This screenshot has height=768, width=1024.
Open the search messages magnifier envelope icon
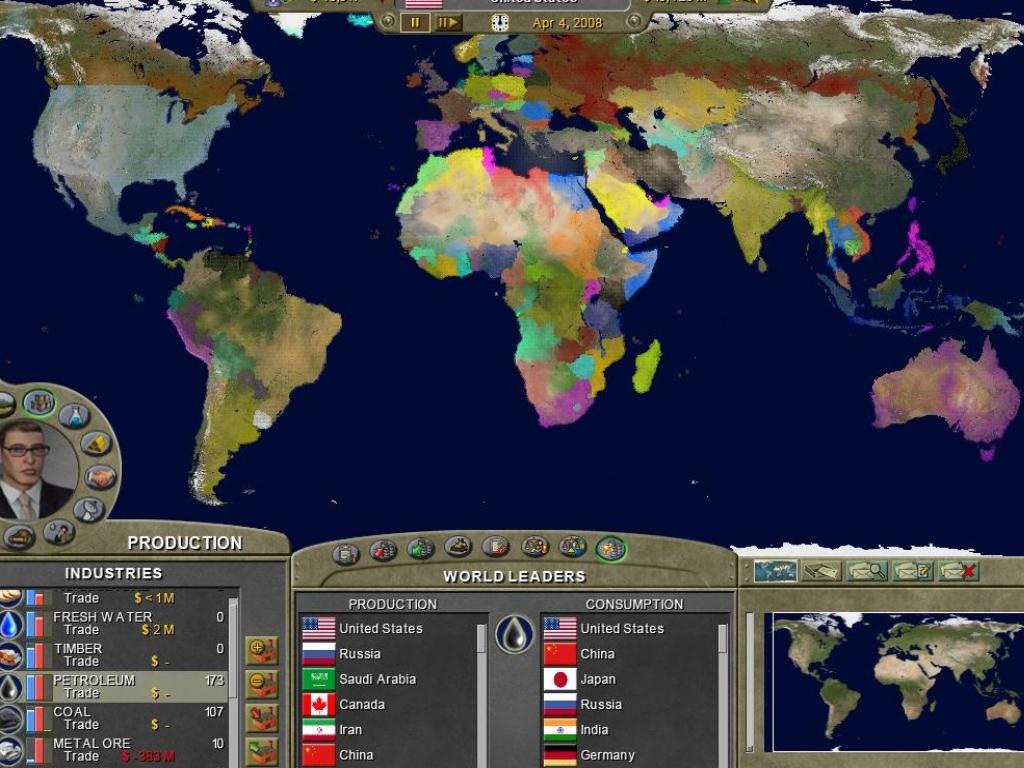pyautogui.click(x=867, y=571)
